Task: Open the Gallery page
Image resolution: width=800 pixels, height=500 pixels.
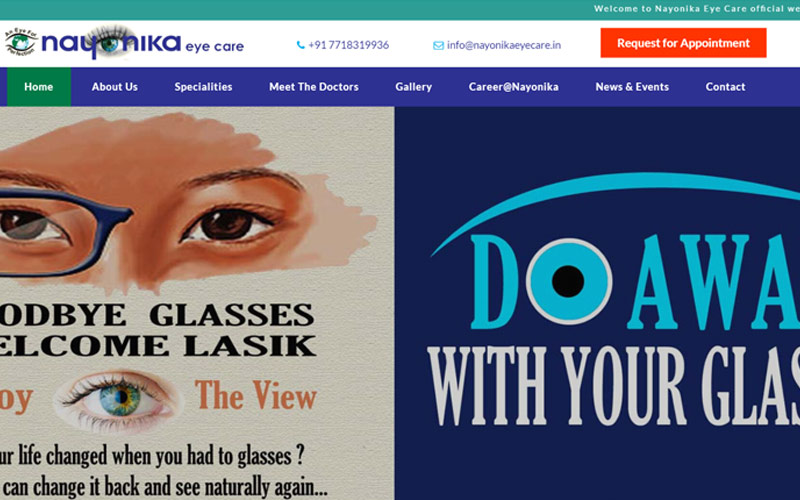Action: point(414,87)
